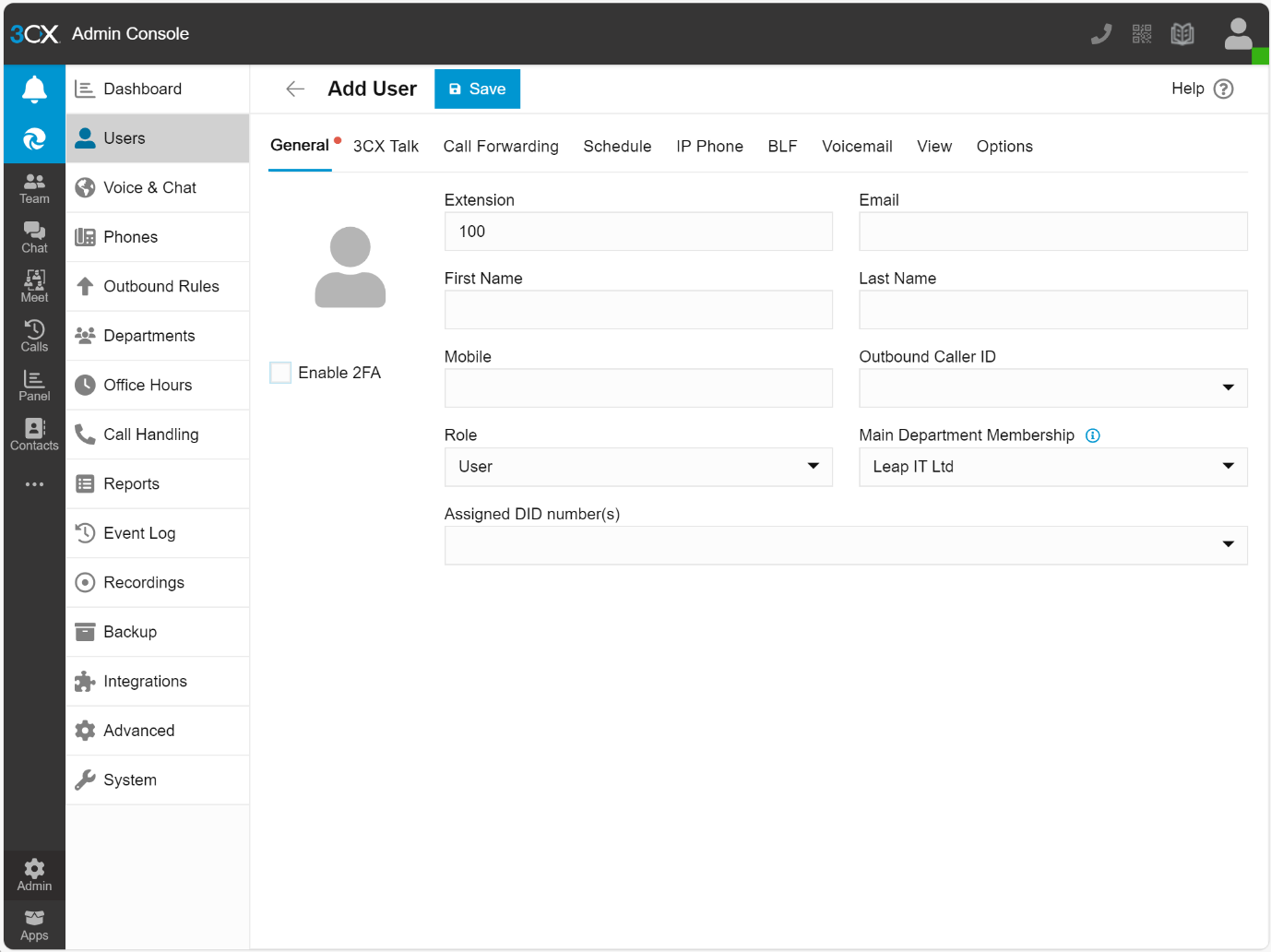Open the documentation book icon

click(1182, 33)
